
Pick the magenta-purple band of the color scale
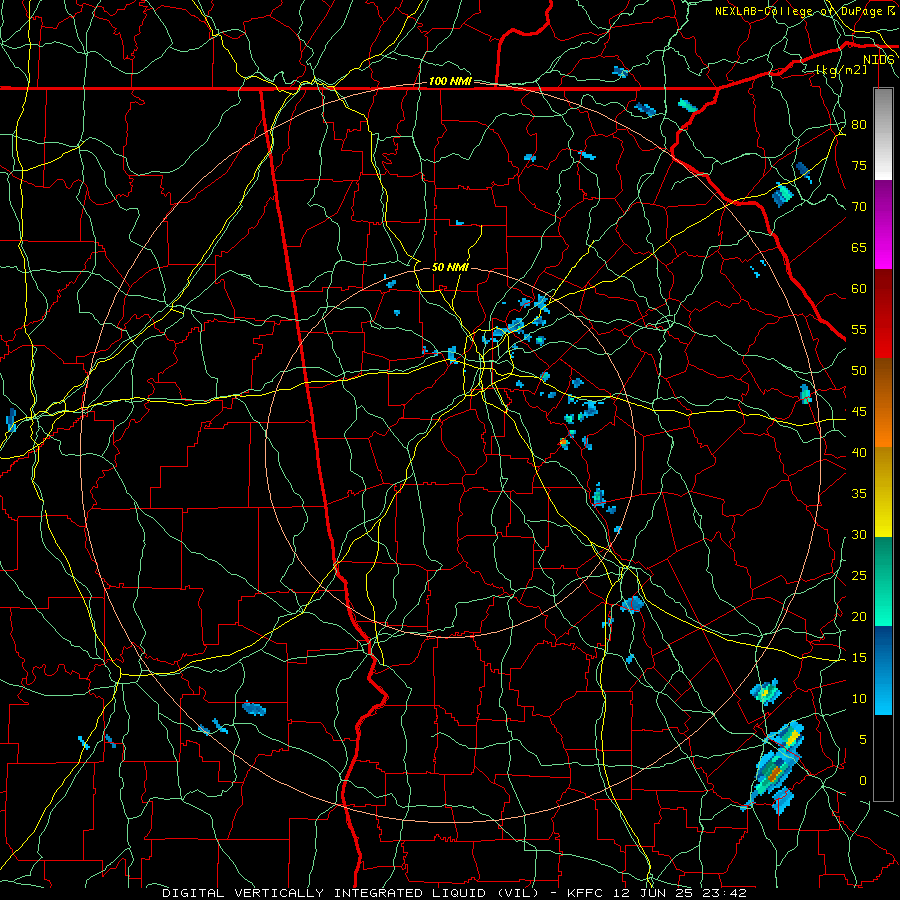point(883,224)
